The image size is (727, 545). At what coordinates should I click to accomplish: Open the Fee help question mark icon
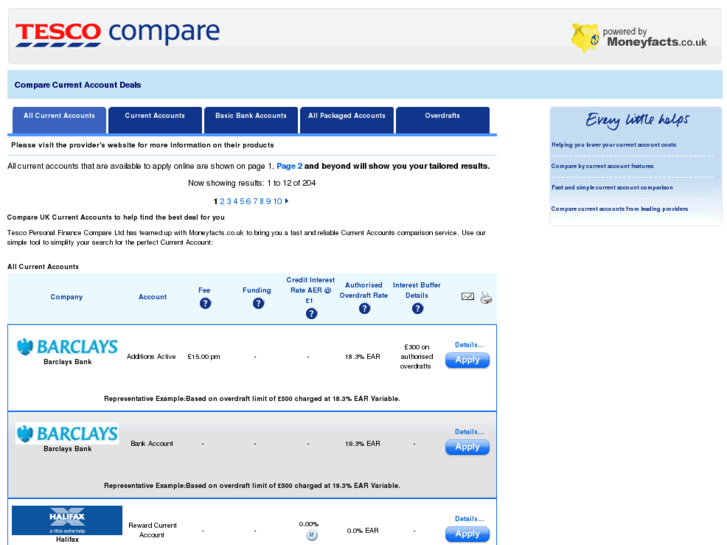tap(205, 303)
